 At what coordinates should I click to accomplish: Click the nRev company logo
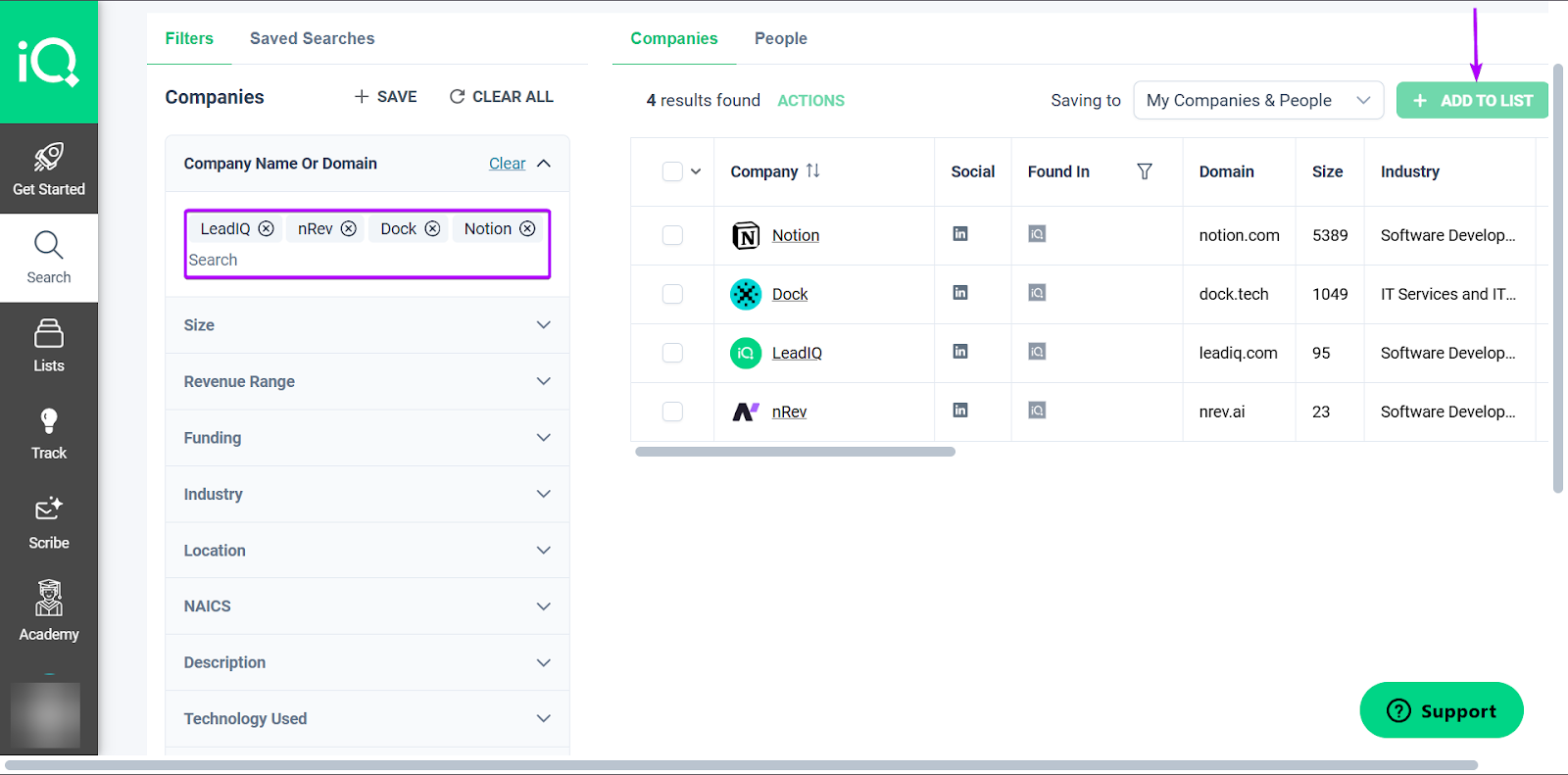point(746,412)
